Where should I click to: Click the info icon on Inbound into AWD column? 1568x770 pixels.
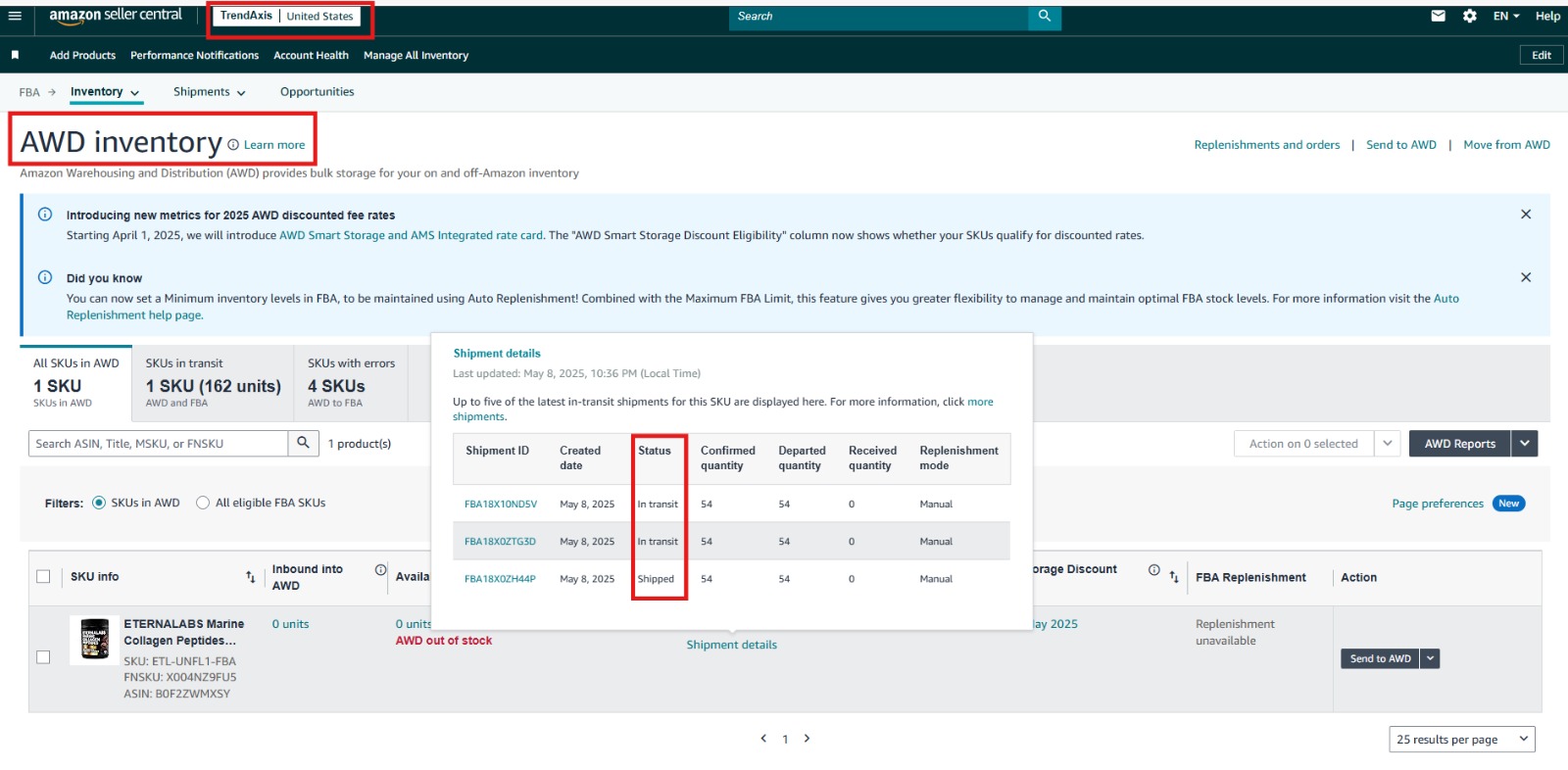[x=380, y=569]
